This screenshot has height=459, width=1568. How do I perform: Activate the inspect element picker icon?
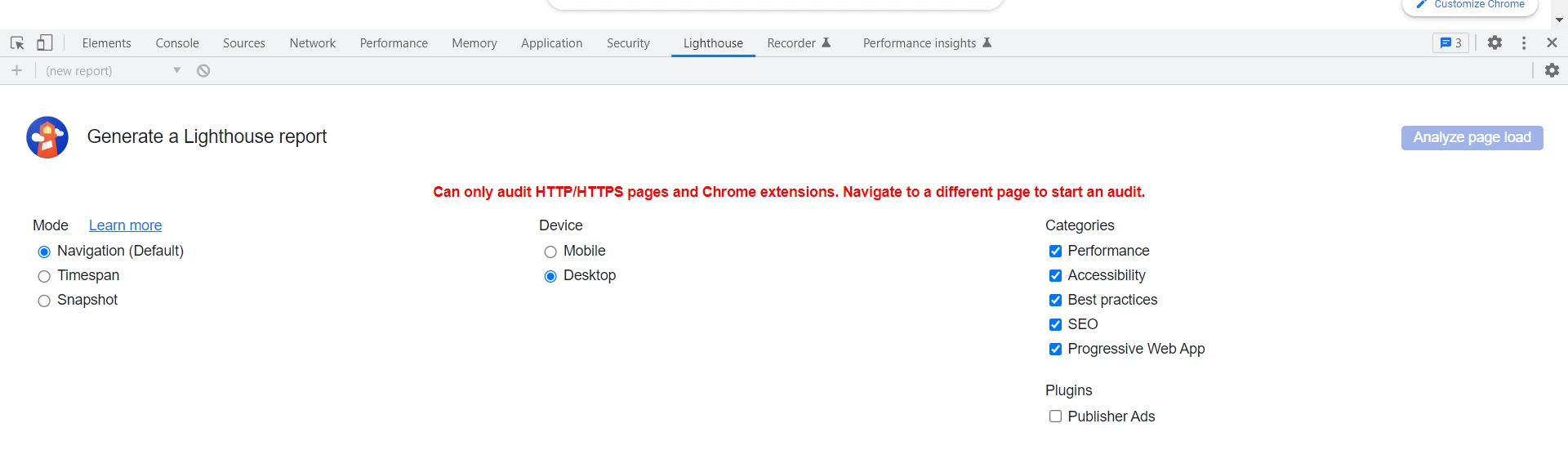(x=17, y=43)
